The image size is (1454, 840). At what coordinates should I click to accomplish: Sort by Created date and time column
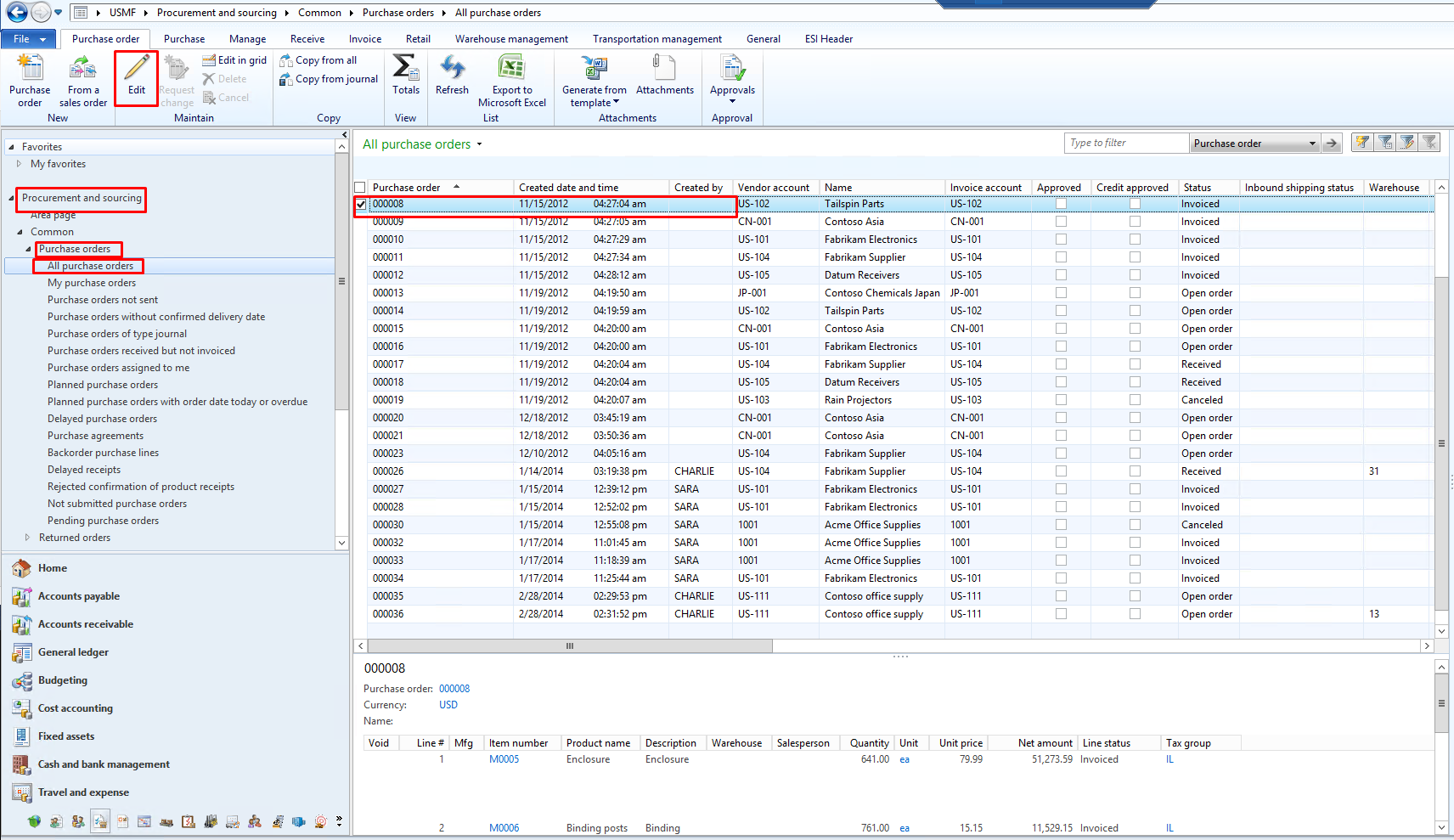(591, 188)
